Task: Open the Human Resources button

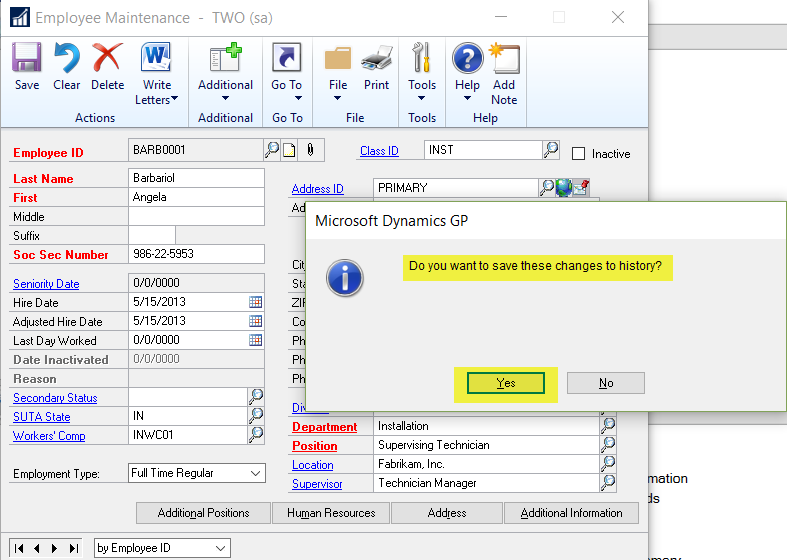Action: (331, 513)
